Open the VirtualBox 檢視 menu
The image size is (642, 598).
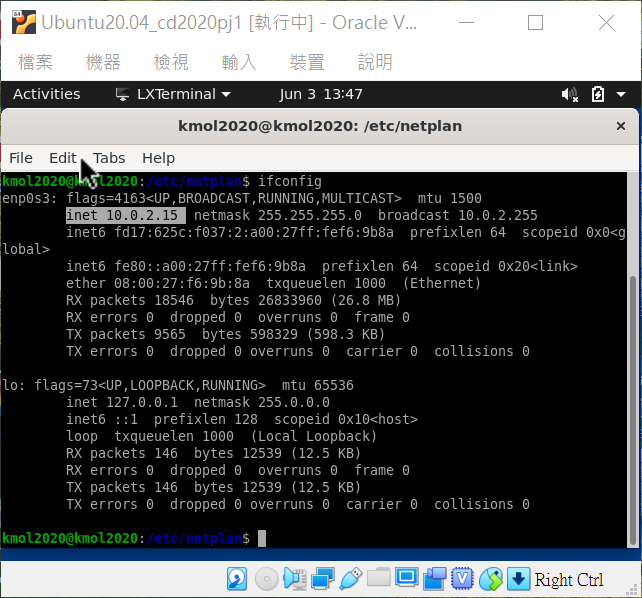pos(171,62)
